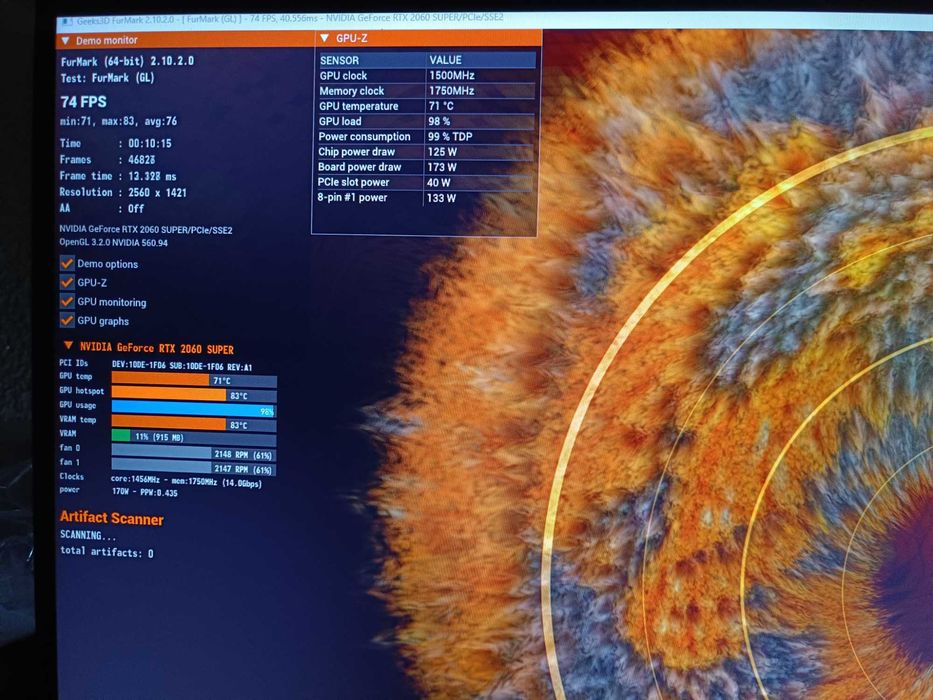Image resolution: width=933 pixels, height=700 pixels.
Task: Click the GPU hotspot 83°C bar
Action: [x=194, y=395]
